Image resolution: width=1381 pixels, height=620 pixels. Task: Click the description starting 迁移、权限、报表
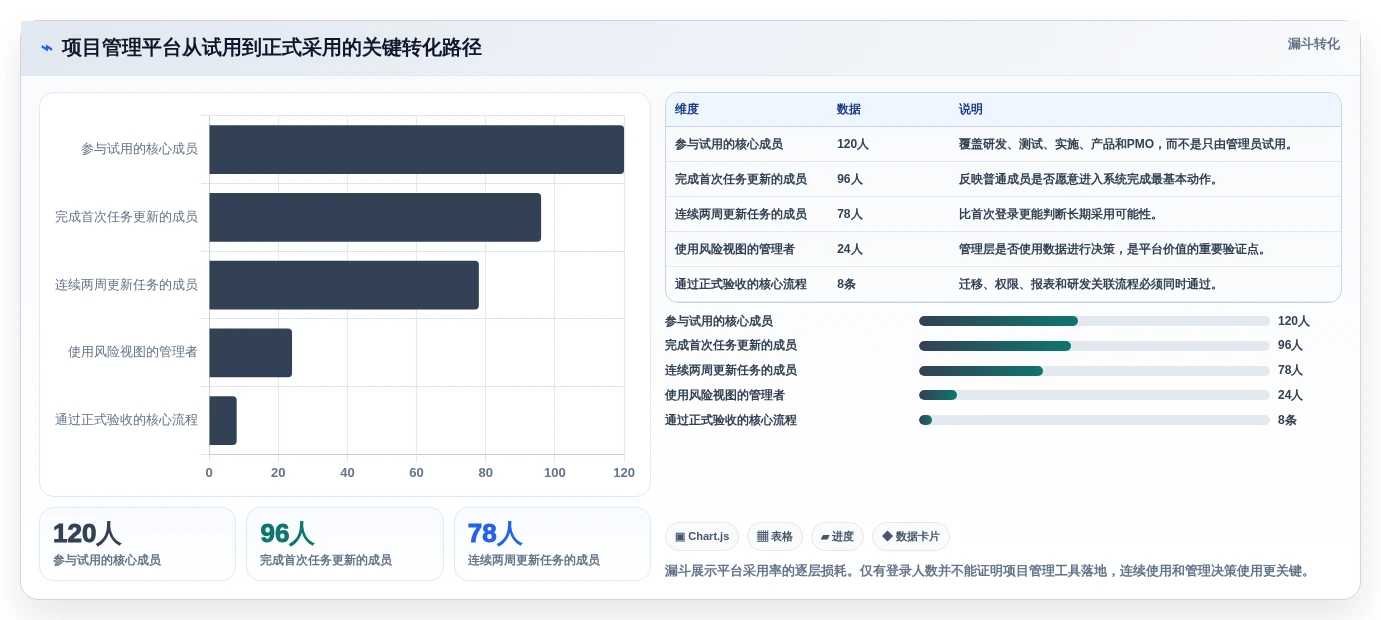coord(1090,284)
